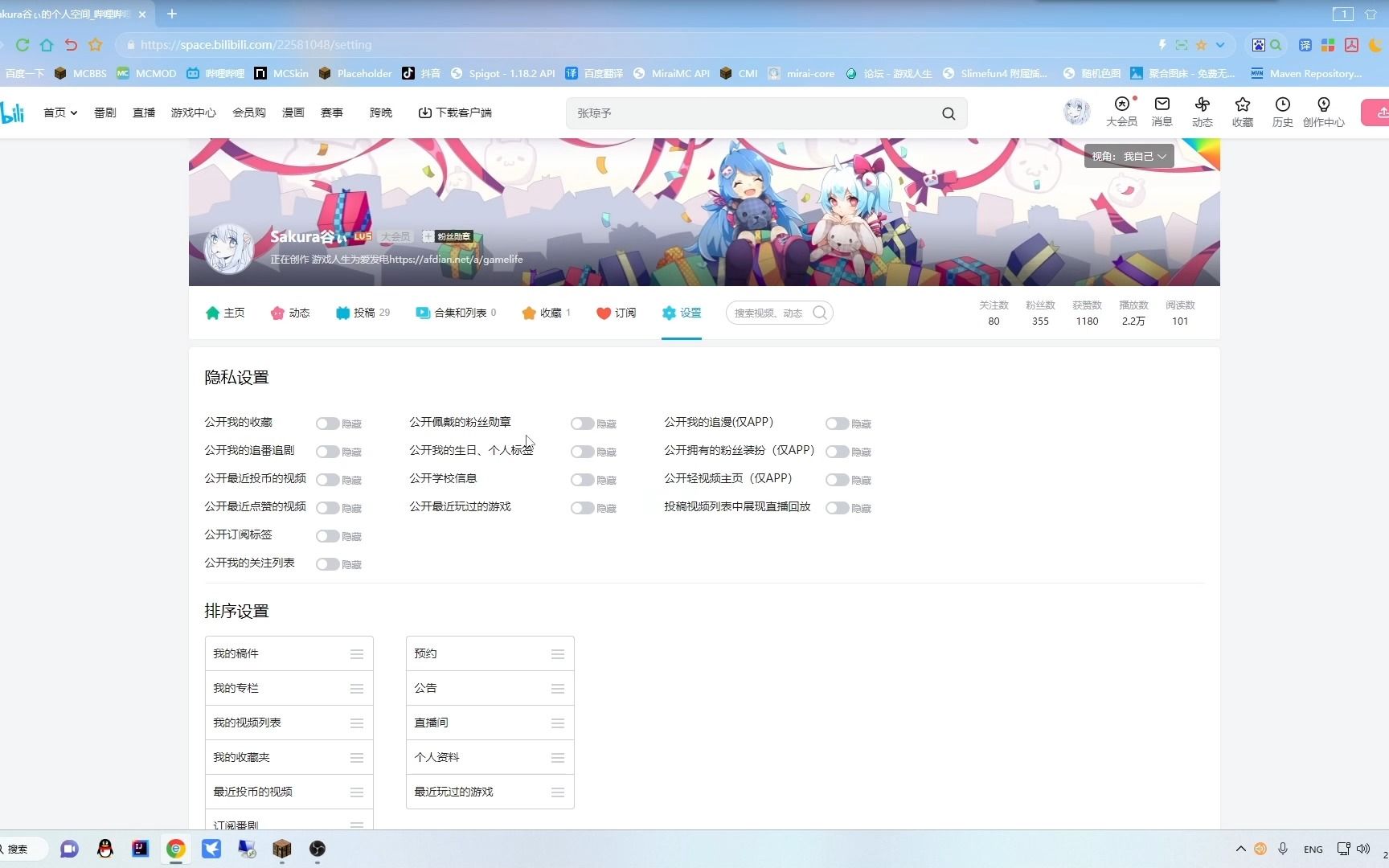This screenshot has height=868, width=1389.
Task: Switch to the 投稿 tab
Action: click(x=363, y=313)
